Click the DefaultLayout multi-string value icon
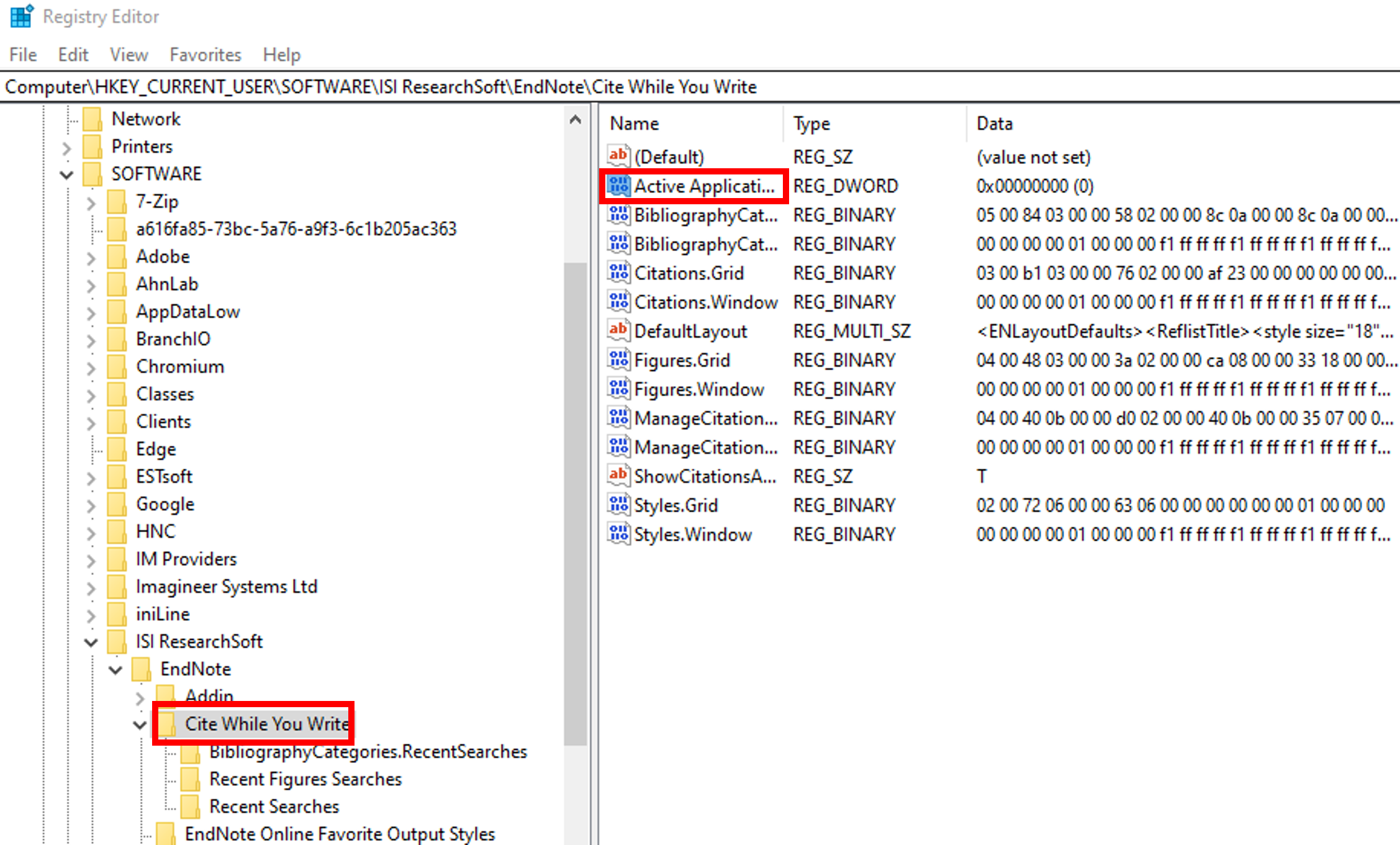The width and height of the screenshot is (1400, 845). [619, 330]
